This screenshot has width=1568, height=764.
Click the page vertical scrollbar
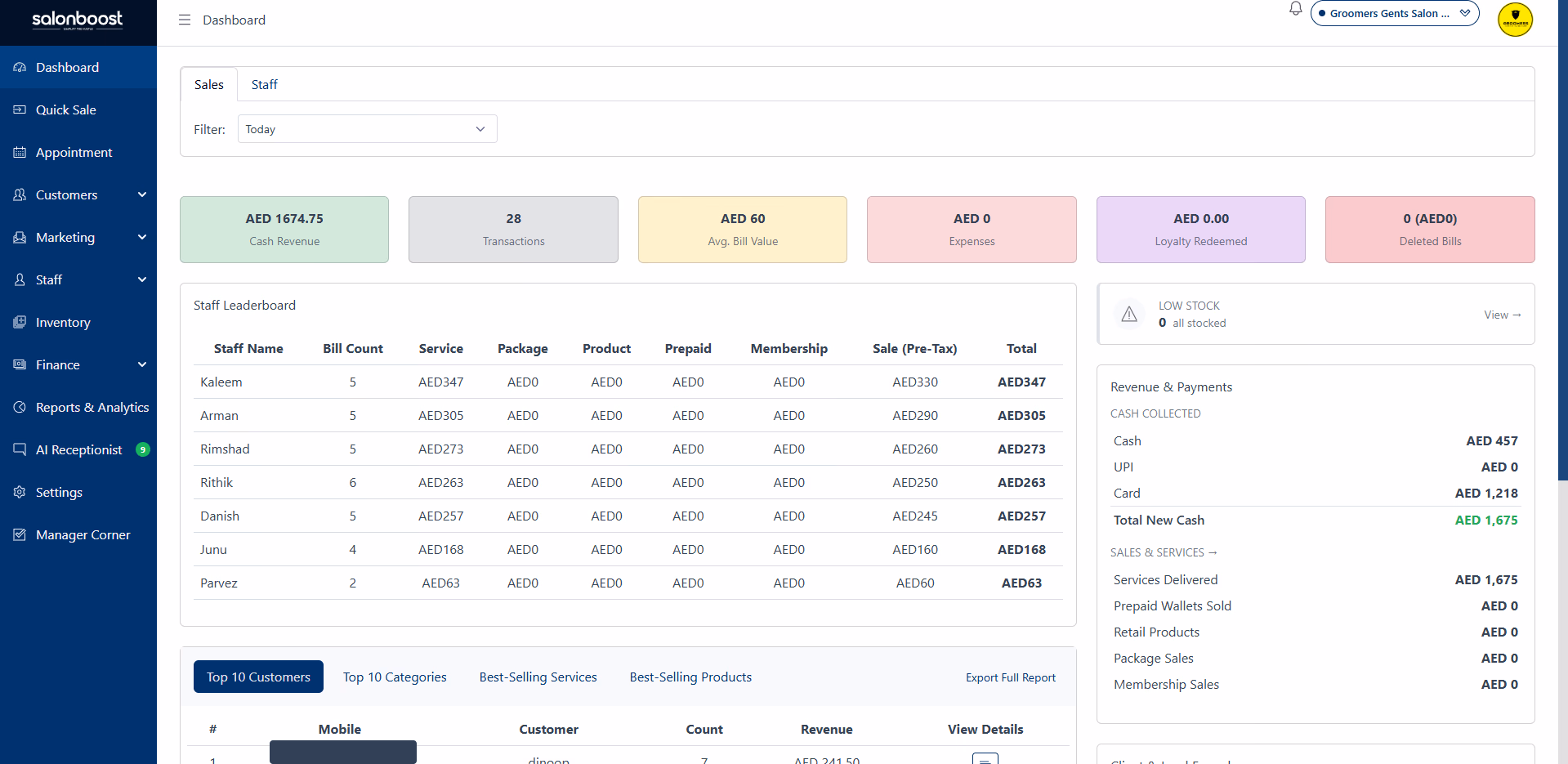pos(1562,239)
